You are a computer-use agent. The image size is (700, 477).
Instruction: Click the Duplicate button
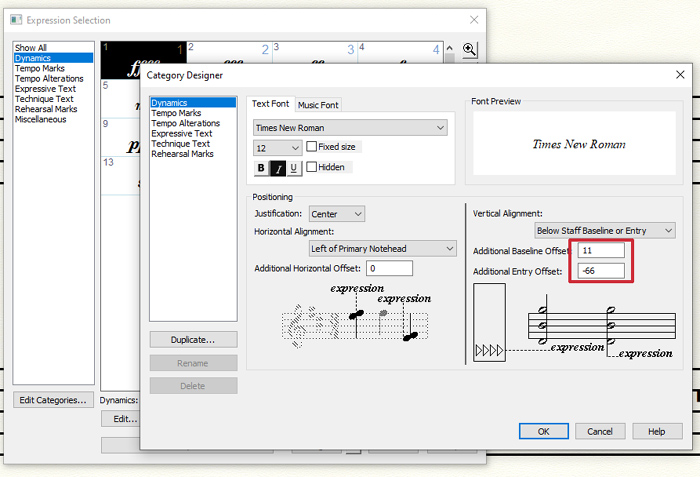click(x=193, y=339)
